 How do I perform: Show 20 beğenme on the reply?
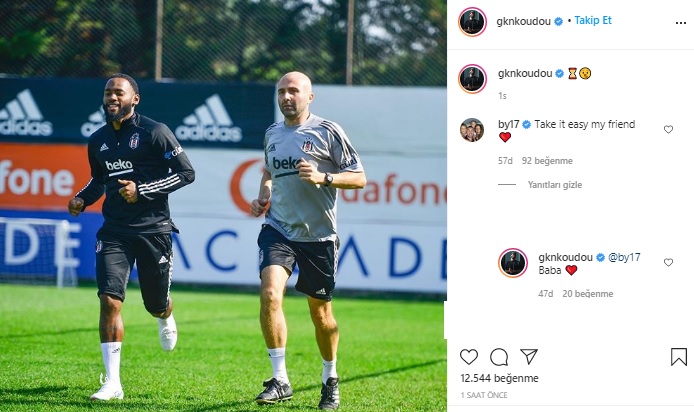point(587,294)
